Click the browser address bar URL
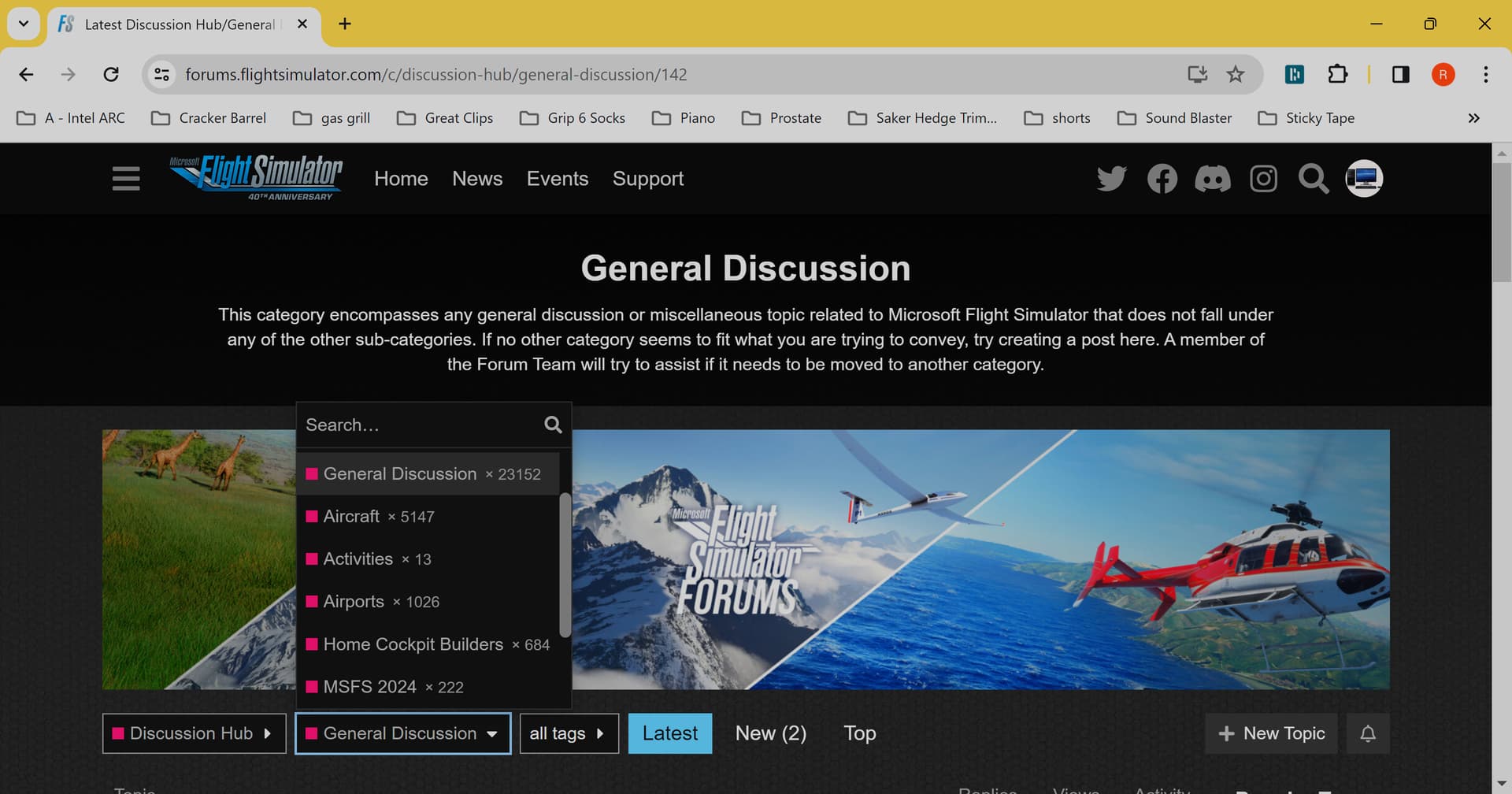The height and width of the screenshot is (794, 1512). 435,74
